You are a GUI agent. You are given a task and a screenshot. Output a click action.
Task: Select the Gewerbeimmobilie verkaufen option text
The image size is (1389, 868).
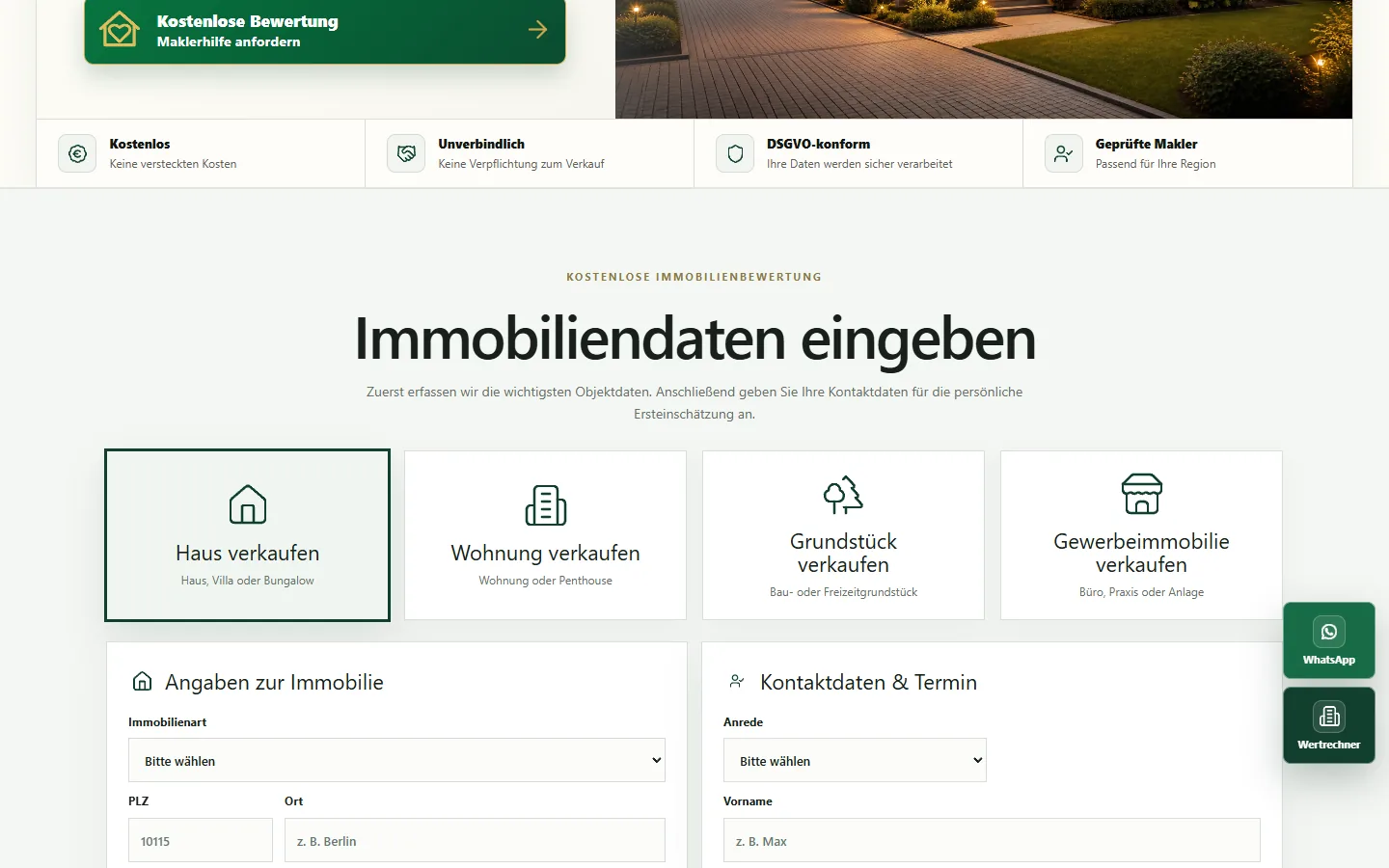click(1142, 553)
